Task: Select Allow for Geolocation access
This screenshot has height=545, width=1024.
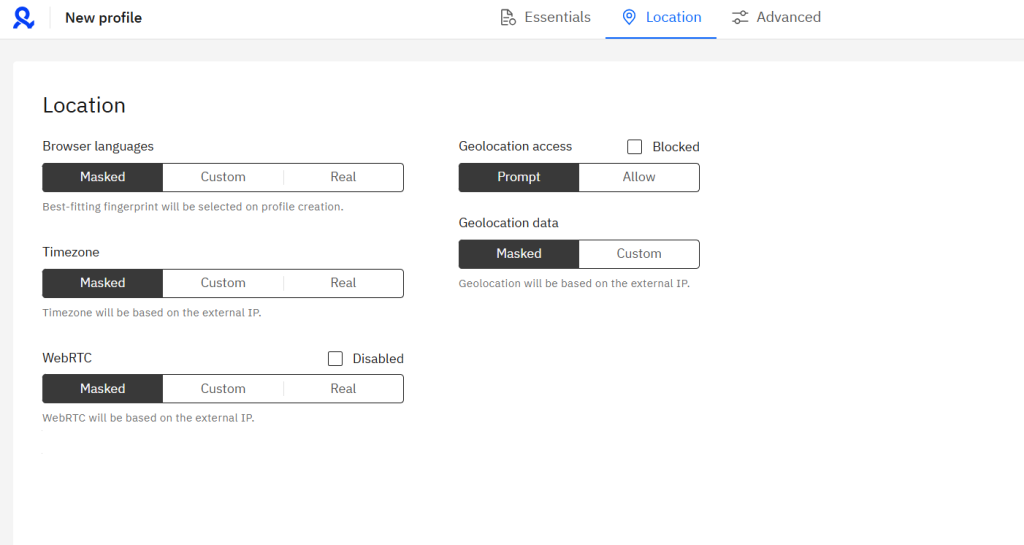Action: click(639, 177)
